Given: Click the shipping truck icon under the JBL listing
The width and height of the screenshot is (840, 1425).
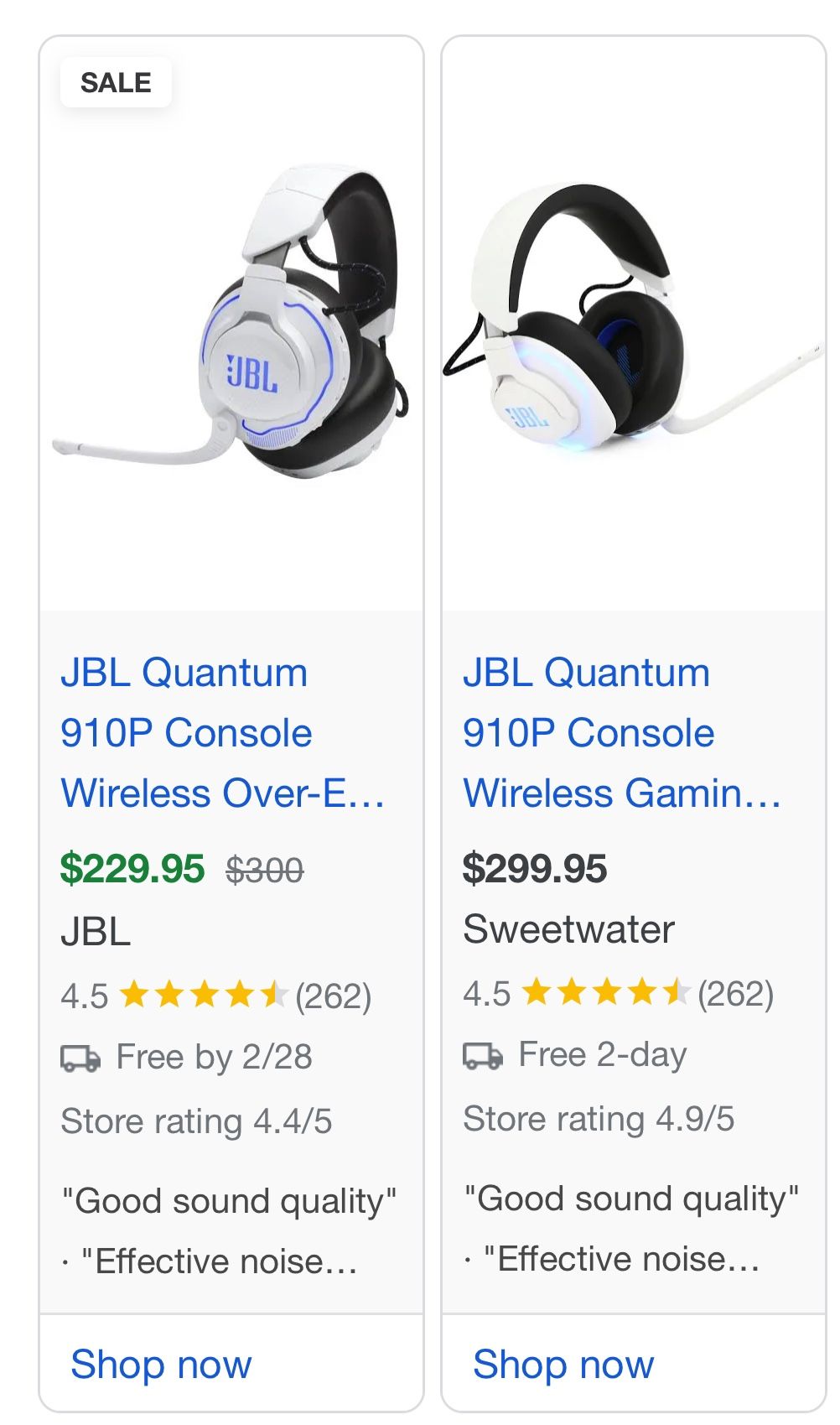Looking at the screenshot, I should [x=80, y=1057].
